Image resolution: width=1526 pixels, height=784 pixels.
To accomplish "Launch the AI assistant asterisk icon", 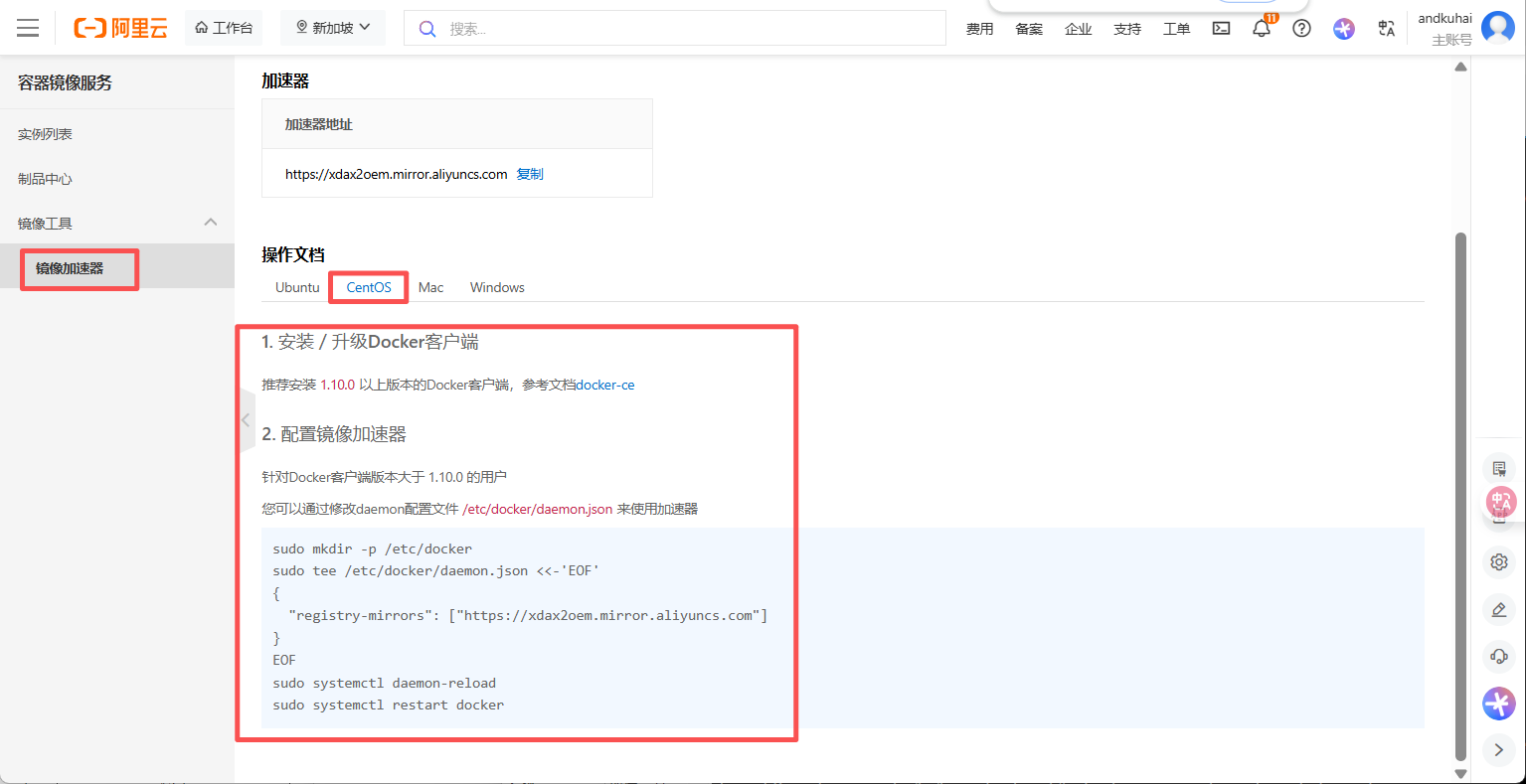I will 1343,28.
